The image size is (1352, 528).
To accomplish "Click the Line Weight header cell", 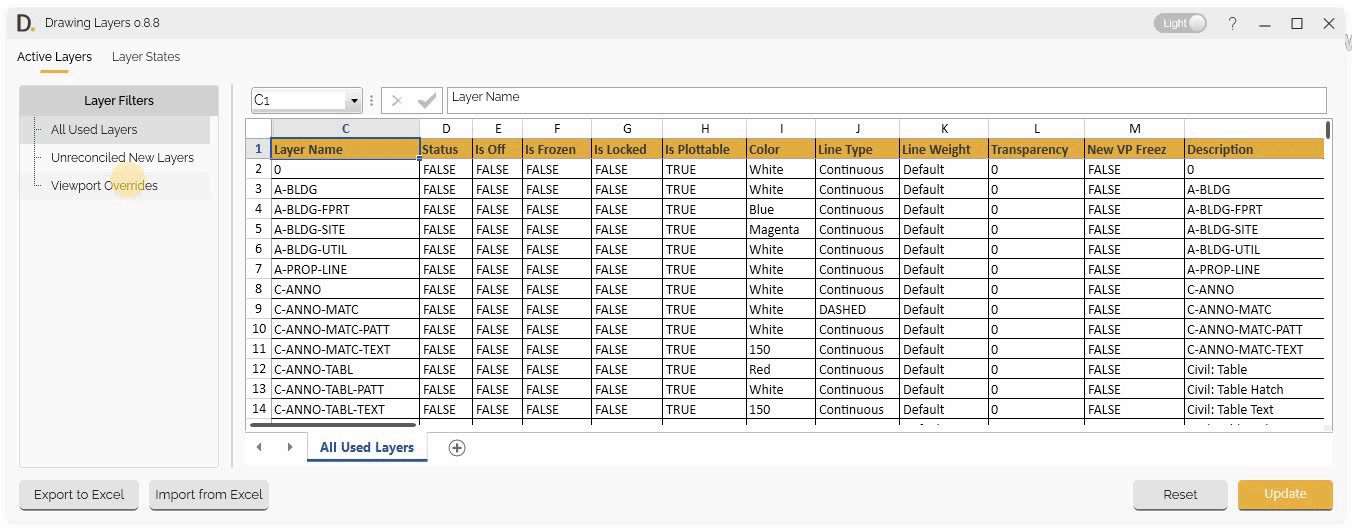I will 943,149.
